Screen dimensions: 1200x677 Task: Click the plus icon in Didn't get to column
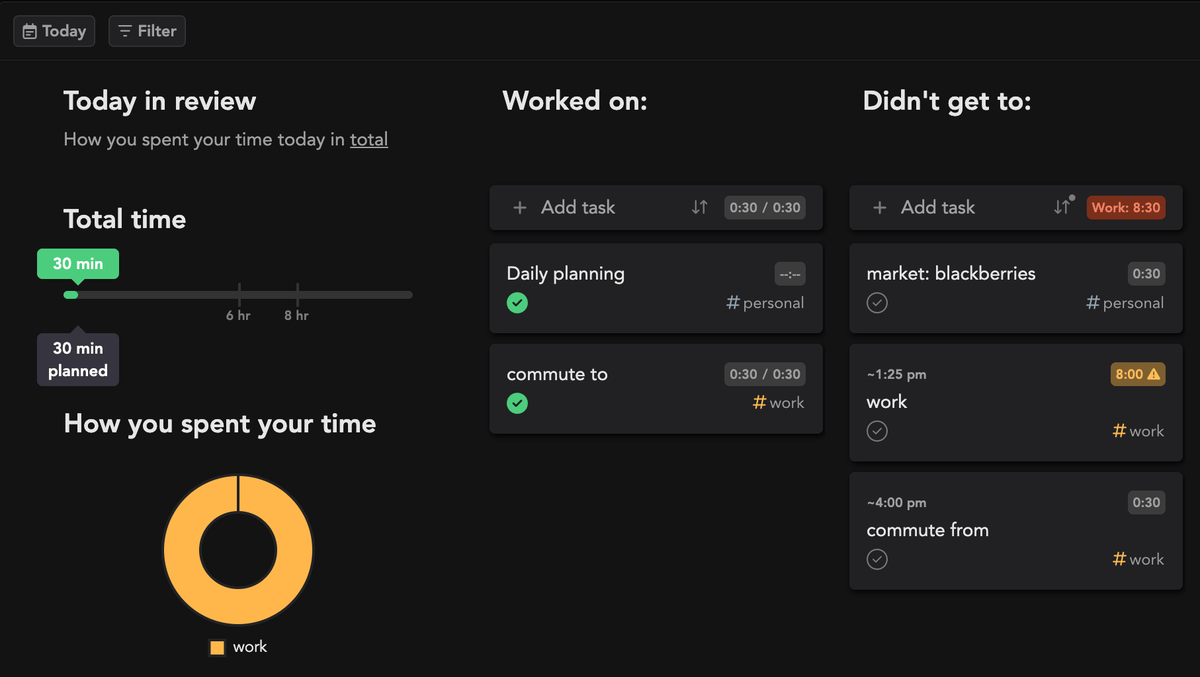pos(879,207)
